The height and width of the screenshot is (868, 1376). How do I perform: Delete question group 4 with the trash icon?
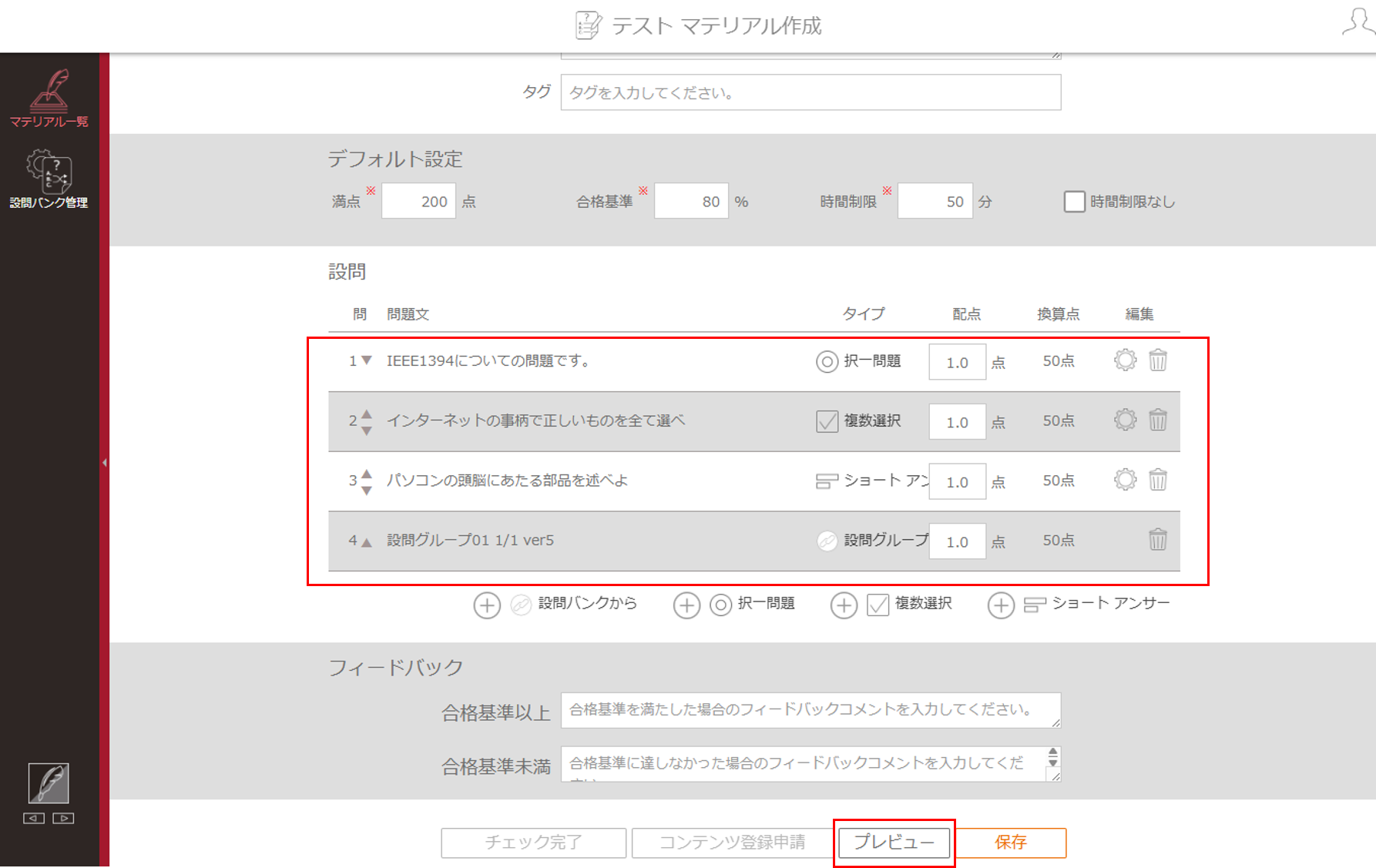click(1158, 539)
